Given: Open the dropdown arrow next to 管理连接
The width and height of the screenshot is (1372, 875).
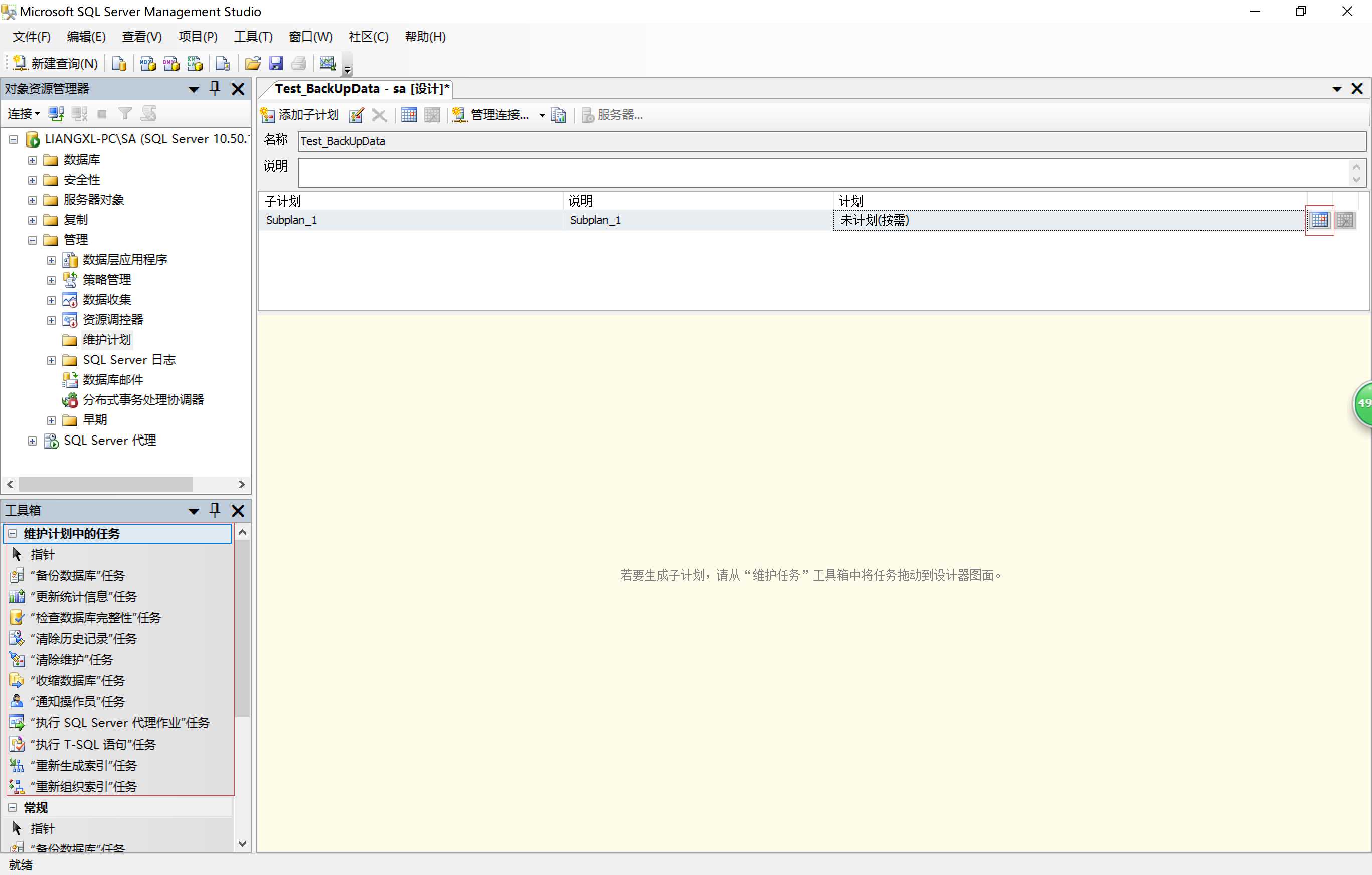Looking at the screenshot, I should coord(541,116).
